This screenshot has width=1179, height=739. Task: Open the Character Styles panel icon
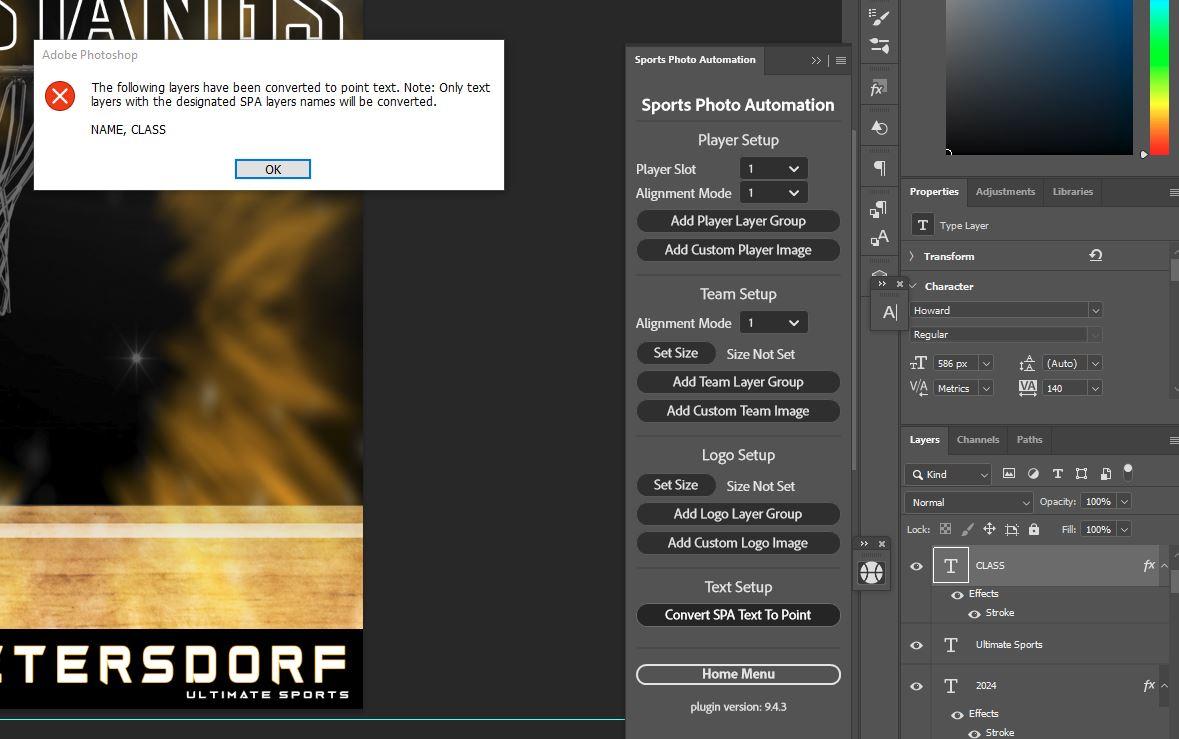tap(878, 238)
